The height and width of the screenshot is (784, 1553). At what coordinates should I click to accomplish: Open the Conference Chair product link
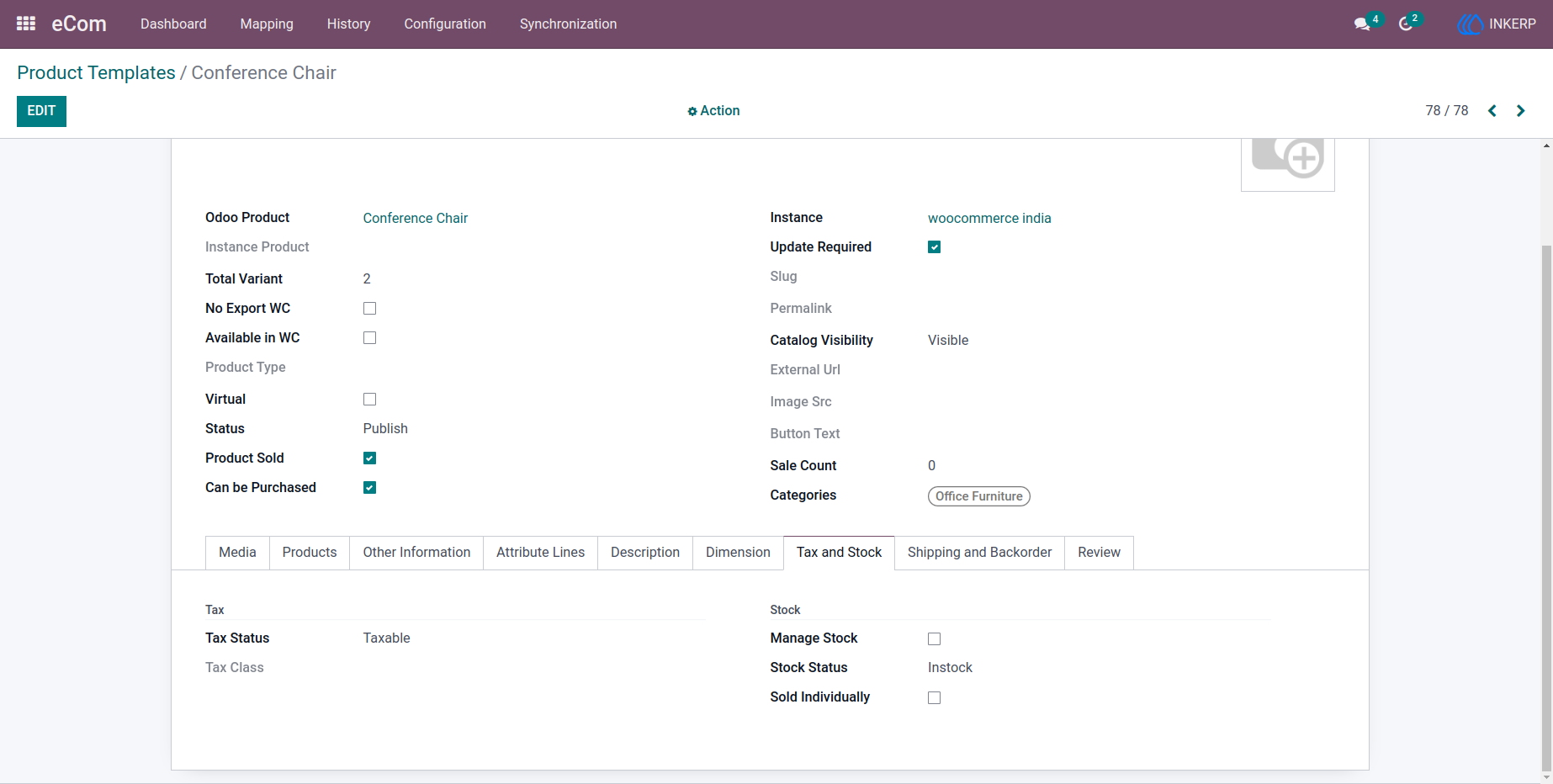click(x=415, y=219)
